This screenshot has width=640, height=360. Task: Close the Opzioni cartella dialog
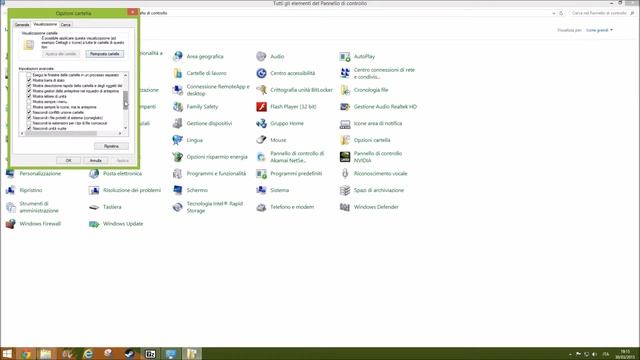pos(133,12)
